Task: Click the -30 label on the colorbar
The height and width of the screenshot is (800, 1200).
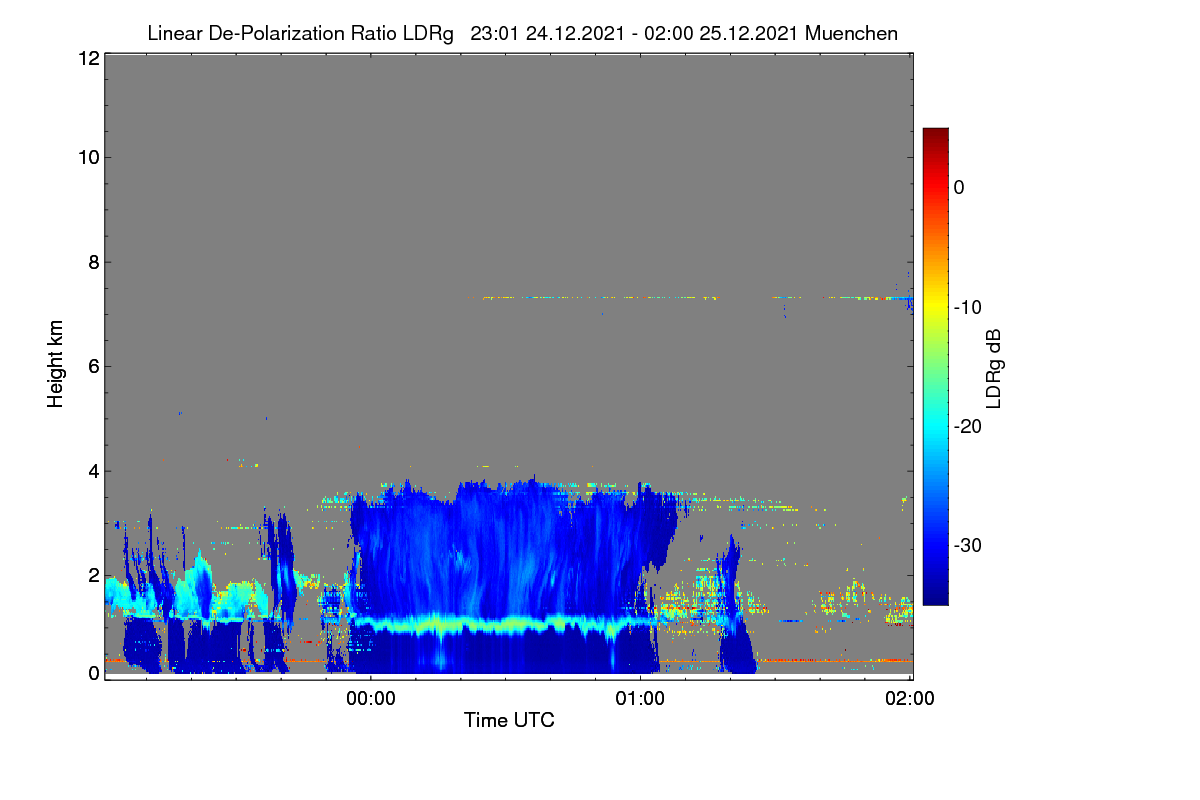Action: click(x=968, y=545)
